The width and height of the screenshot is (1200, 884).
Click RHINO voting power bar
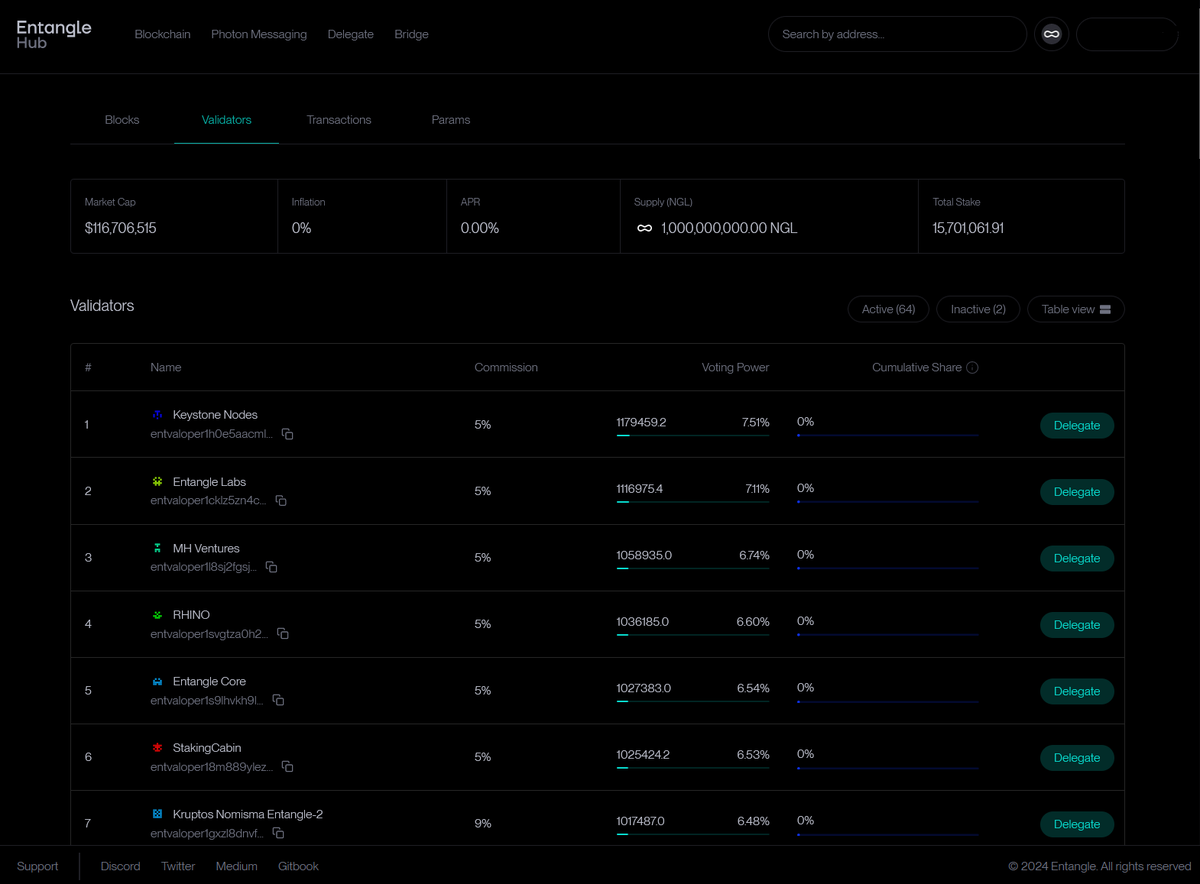tap(693, 635)
